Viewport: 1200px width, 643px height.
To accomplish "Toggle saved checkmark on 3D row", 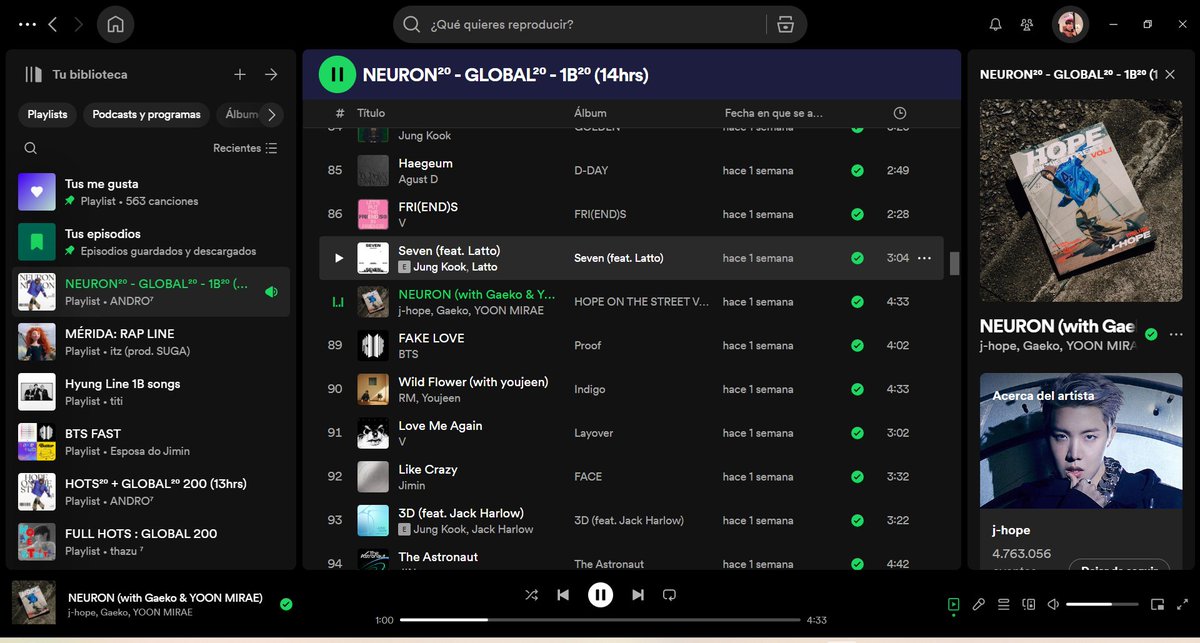I will point(857,521).
